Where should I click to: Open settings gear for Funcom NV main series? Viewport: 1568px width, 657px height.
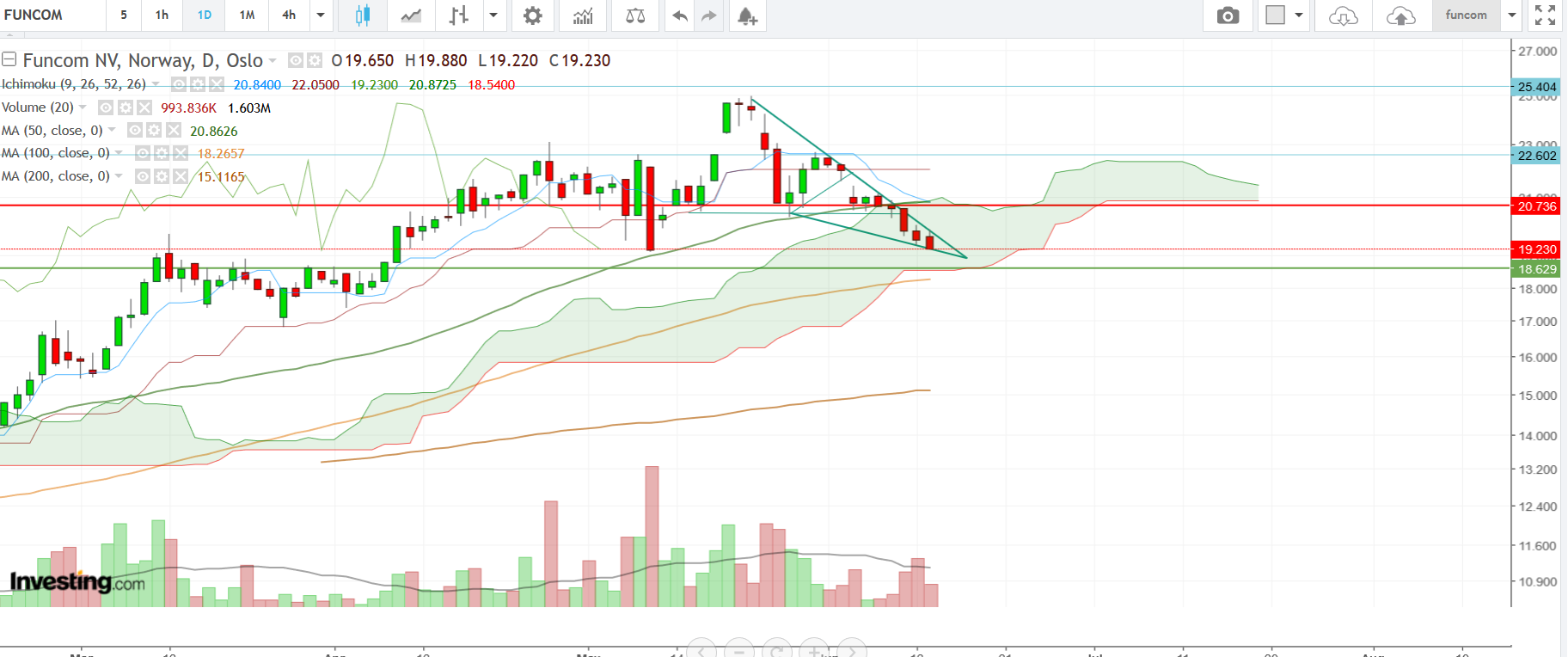click(x=315, y=60)
